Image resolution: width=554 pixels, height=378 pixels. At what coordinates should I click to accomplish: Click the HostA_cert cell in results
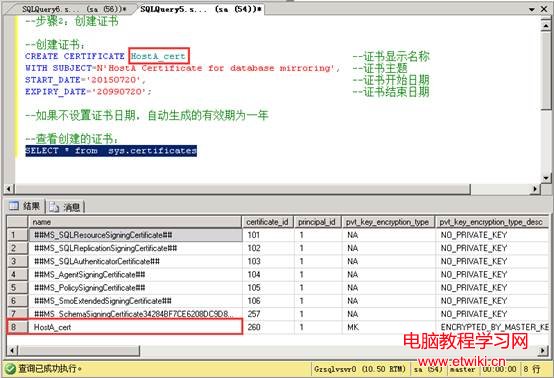tap(136, 327)
